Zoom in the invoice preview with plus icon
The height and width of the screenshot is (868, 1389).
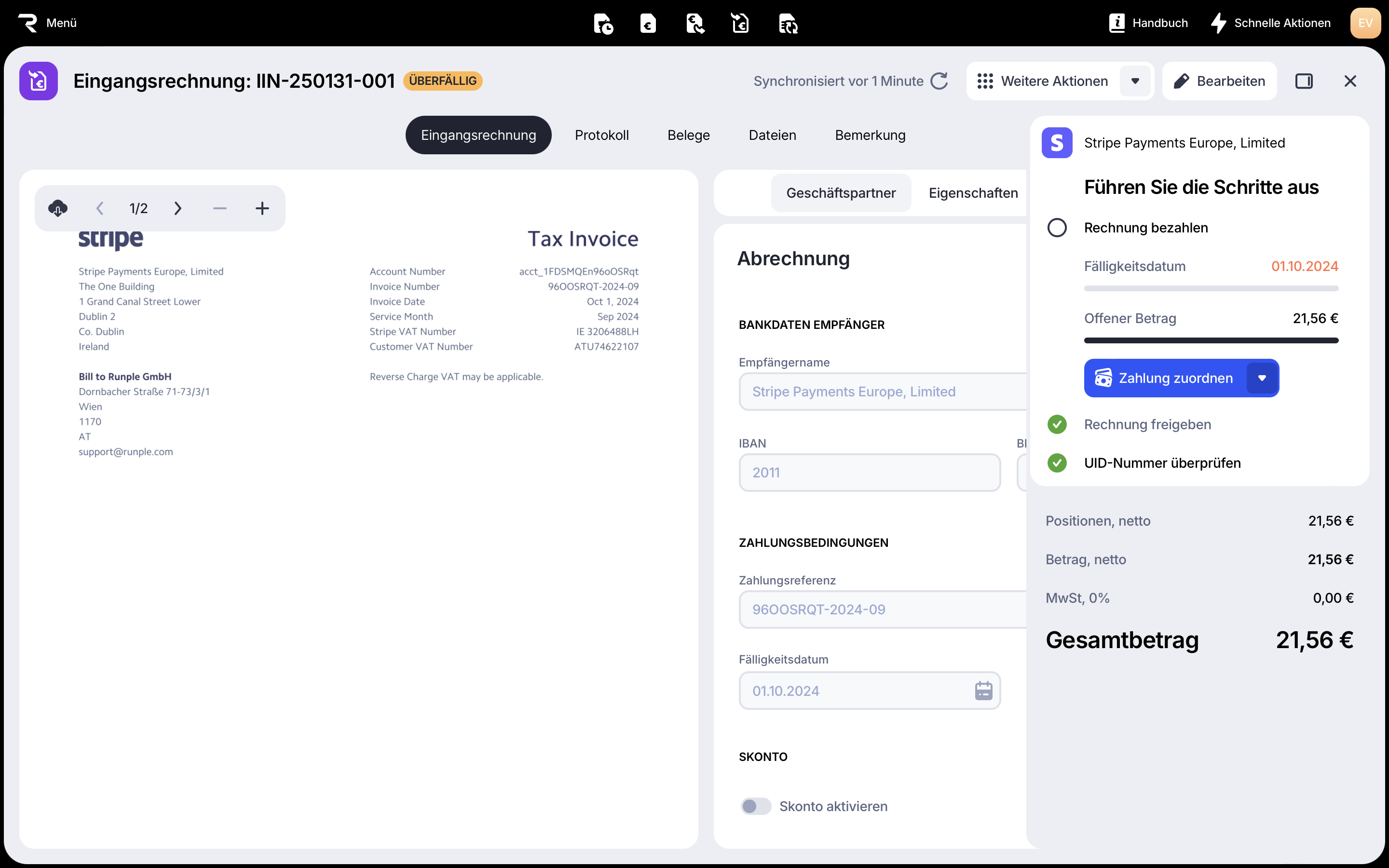(262, 208)
